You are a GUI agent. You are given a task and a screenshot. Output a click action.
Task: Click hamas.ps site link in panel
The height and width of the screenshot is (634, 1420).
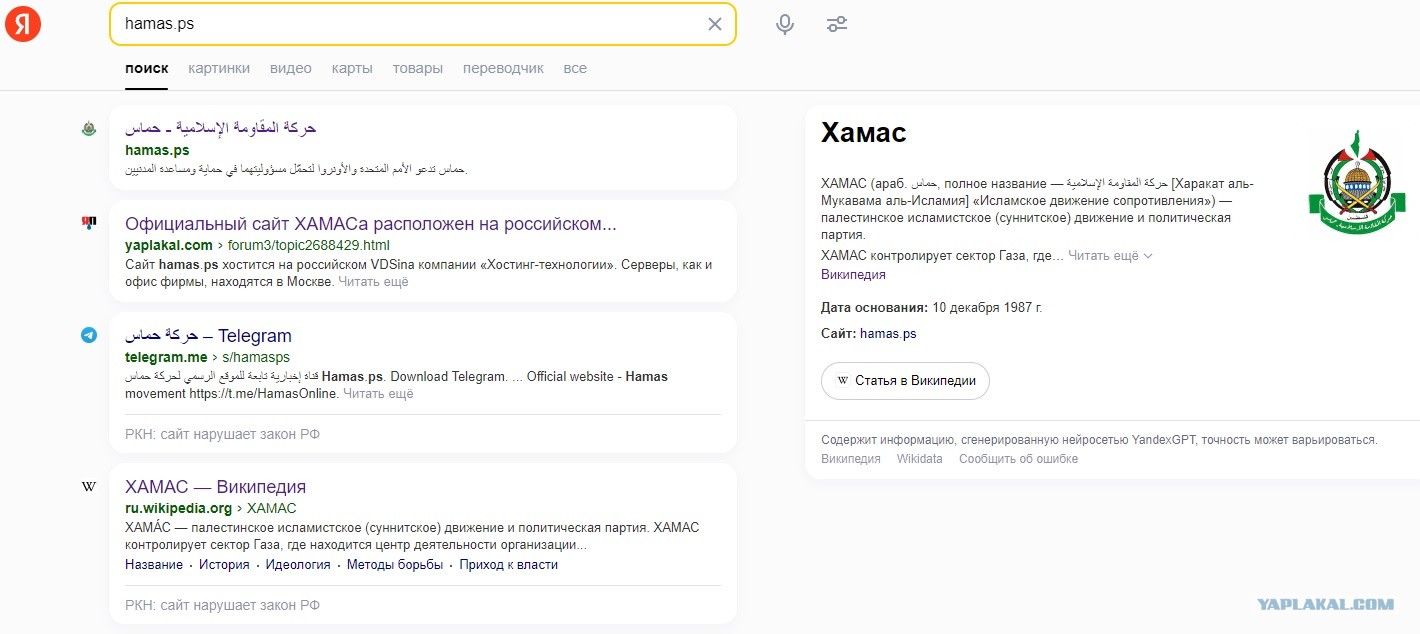[888, 334]
